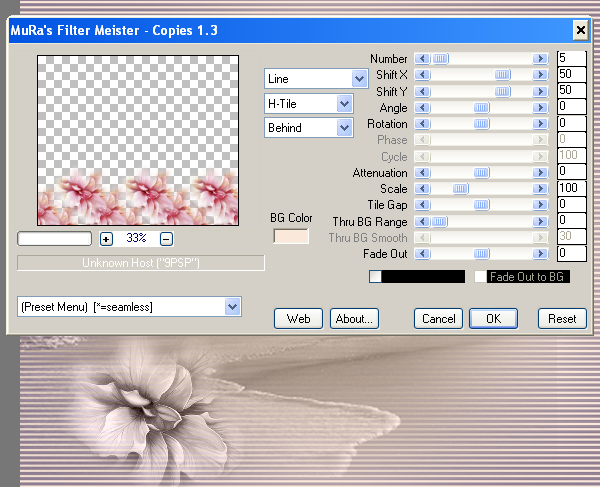This screenshot has width=600, height=487.
Task: Click the right arrow of Tile Gap slider
Action: pos(540,205)
